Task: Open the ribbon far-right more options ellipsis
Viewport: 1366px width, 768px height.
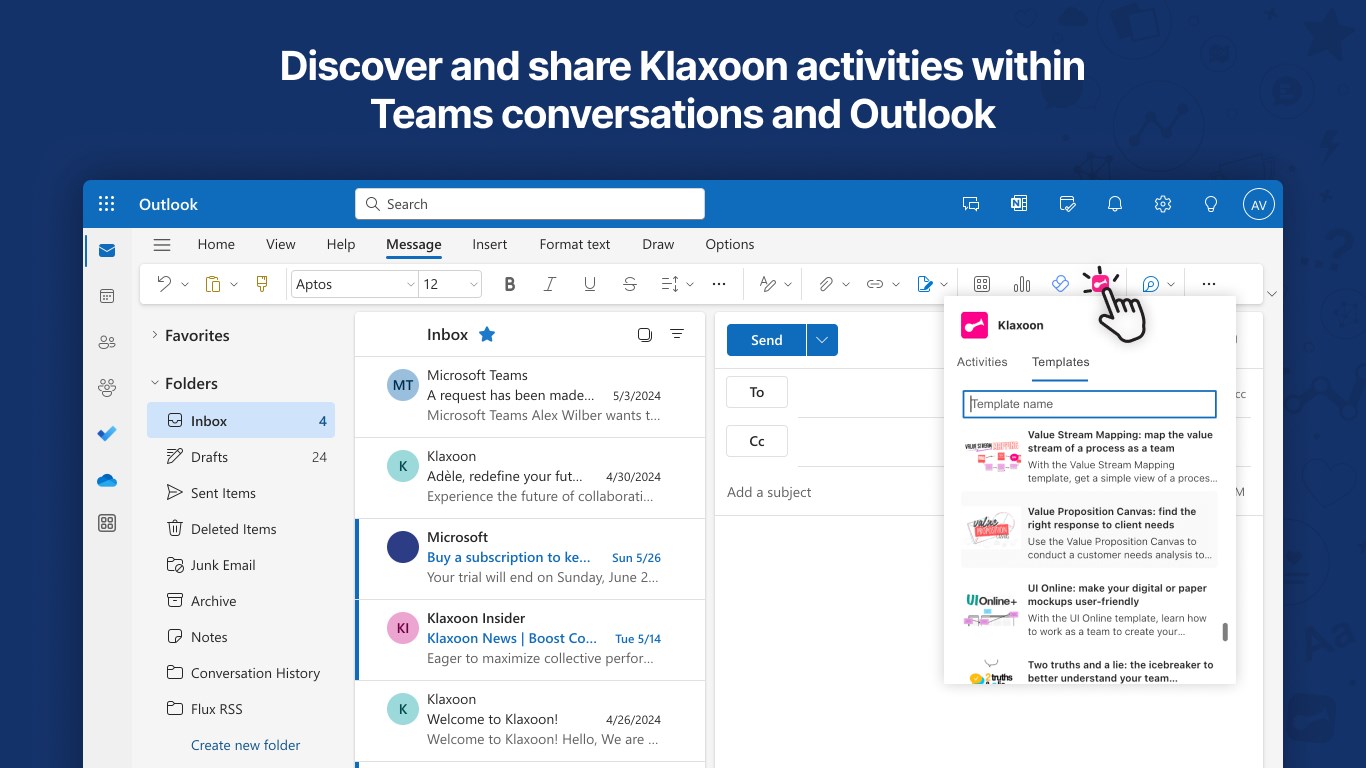Action: (x=1209, y=284)
